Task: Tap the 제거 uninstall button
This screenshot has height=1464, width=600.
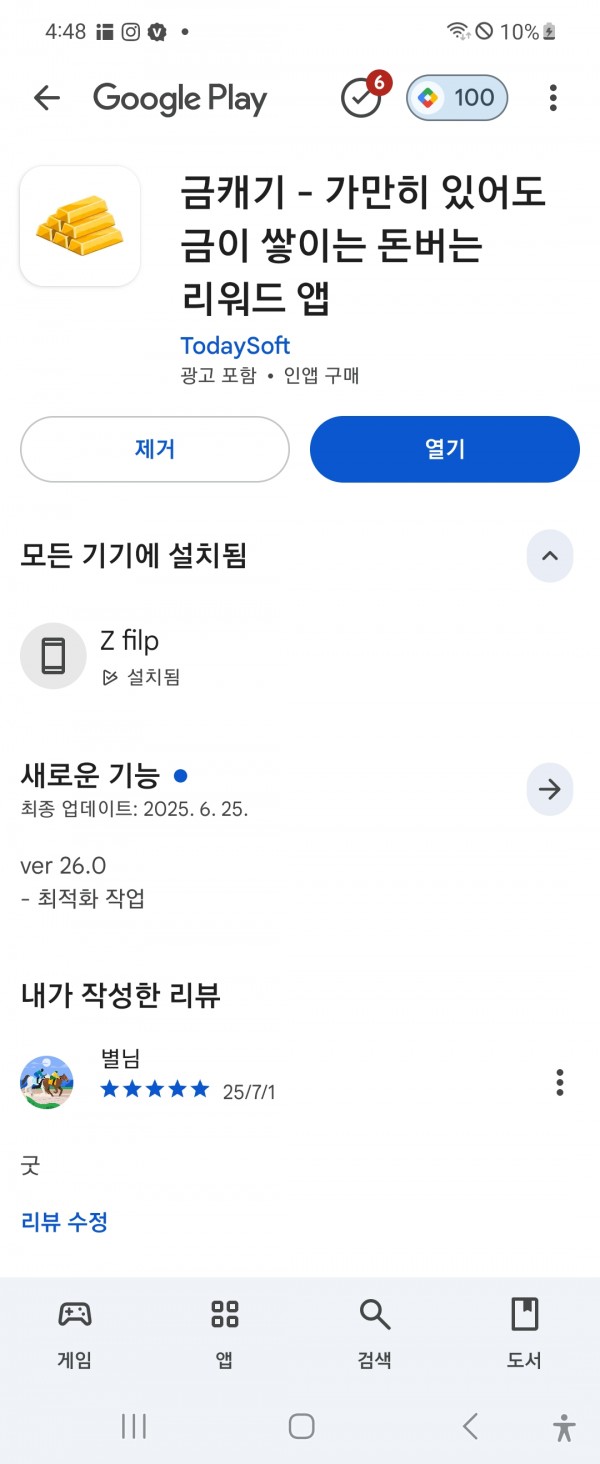Action: [x=155, y=450]
